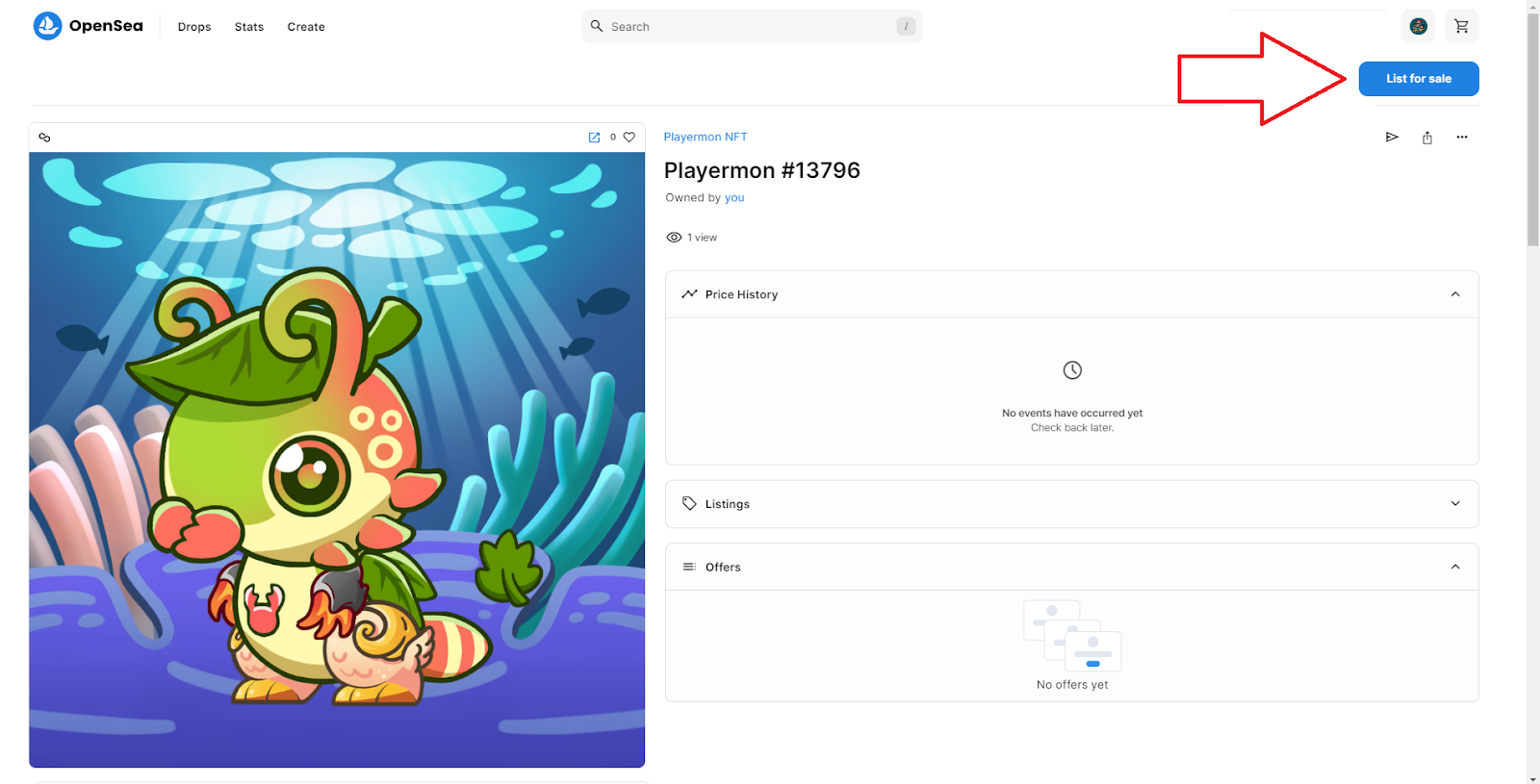This screenshot has height=784, width=1540.
Task: Favorite this NFT with the heart icon
Action: [629, 138]
